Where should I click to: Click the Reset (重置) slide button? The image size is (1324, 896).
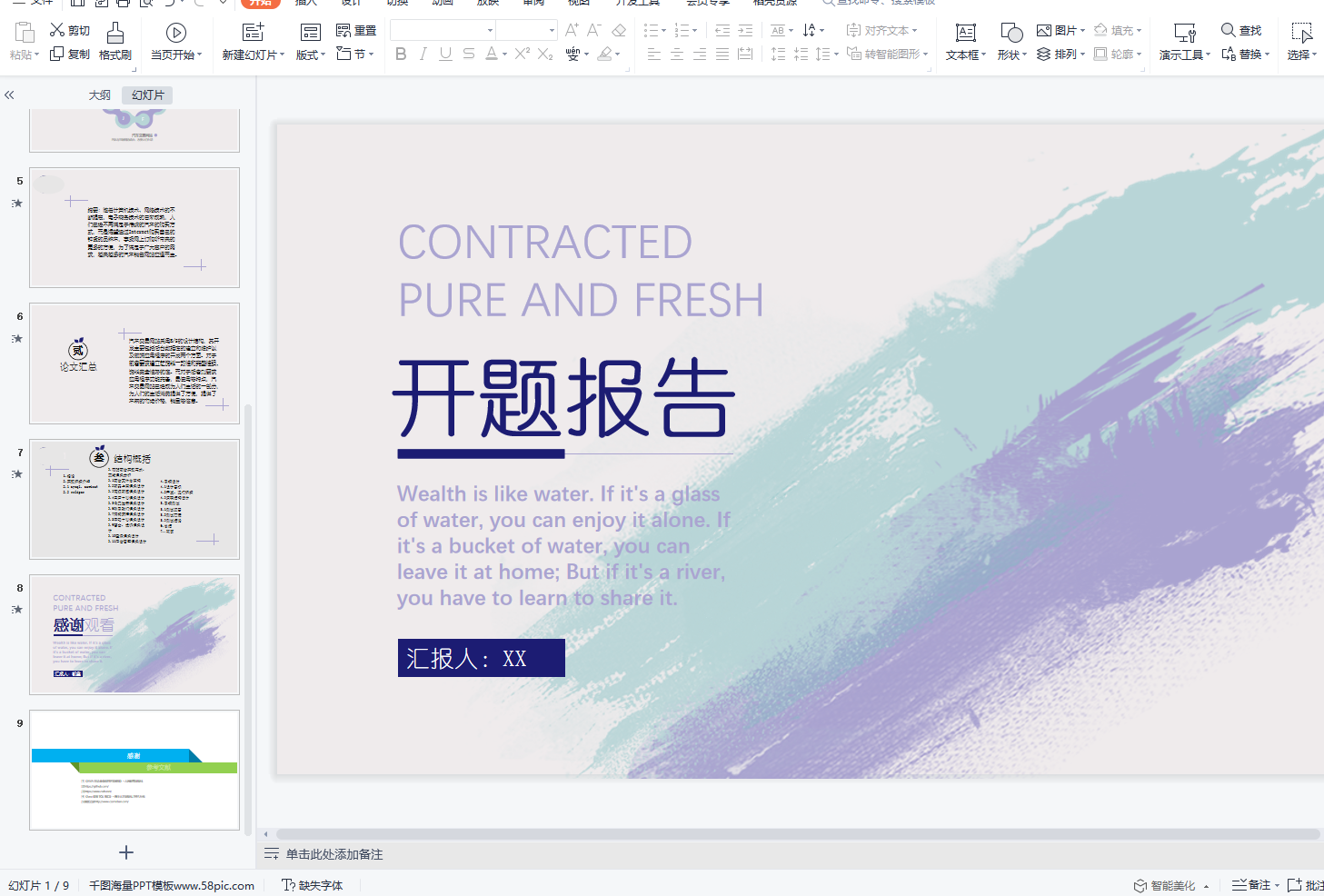point(356,30)
